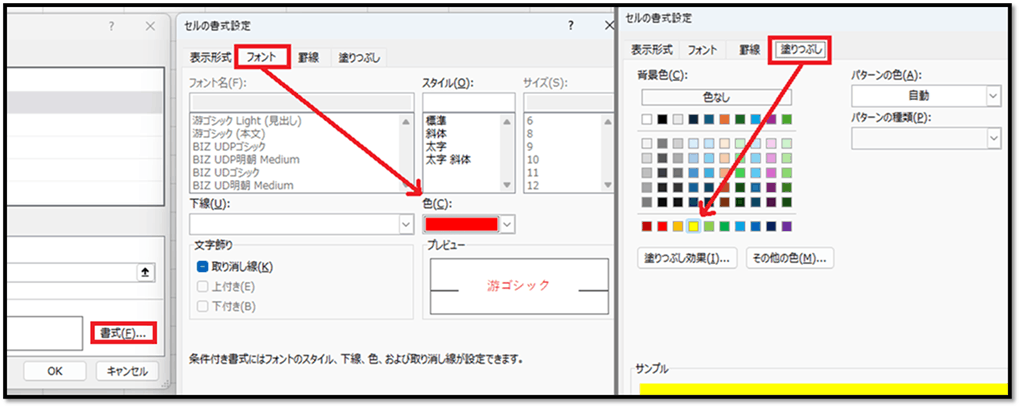Screen dimensions: 1020x407
Task: Expand the パターンの種類(P) pattern type dropdown
Action: click(x=992, y=138)
